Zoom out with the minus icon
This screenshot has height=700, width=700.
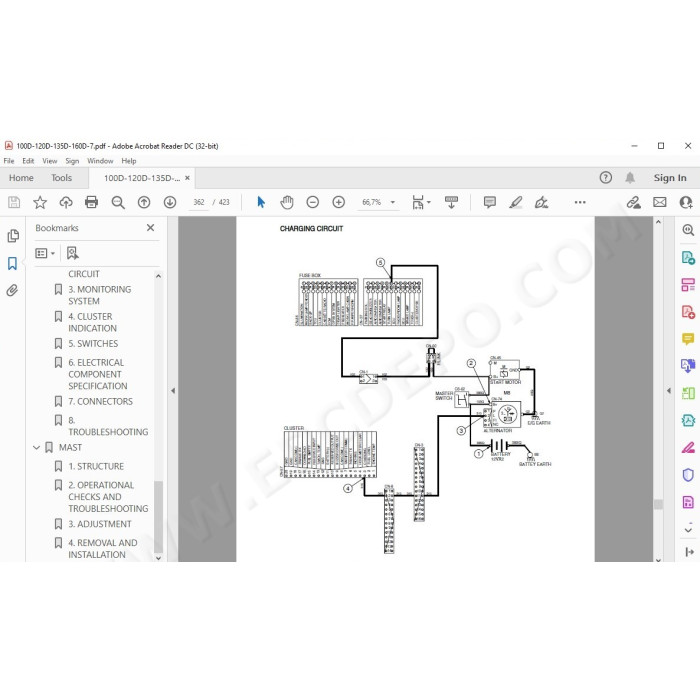click(x=312, y=202)
